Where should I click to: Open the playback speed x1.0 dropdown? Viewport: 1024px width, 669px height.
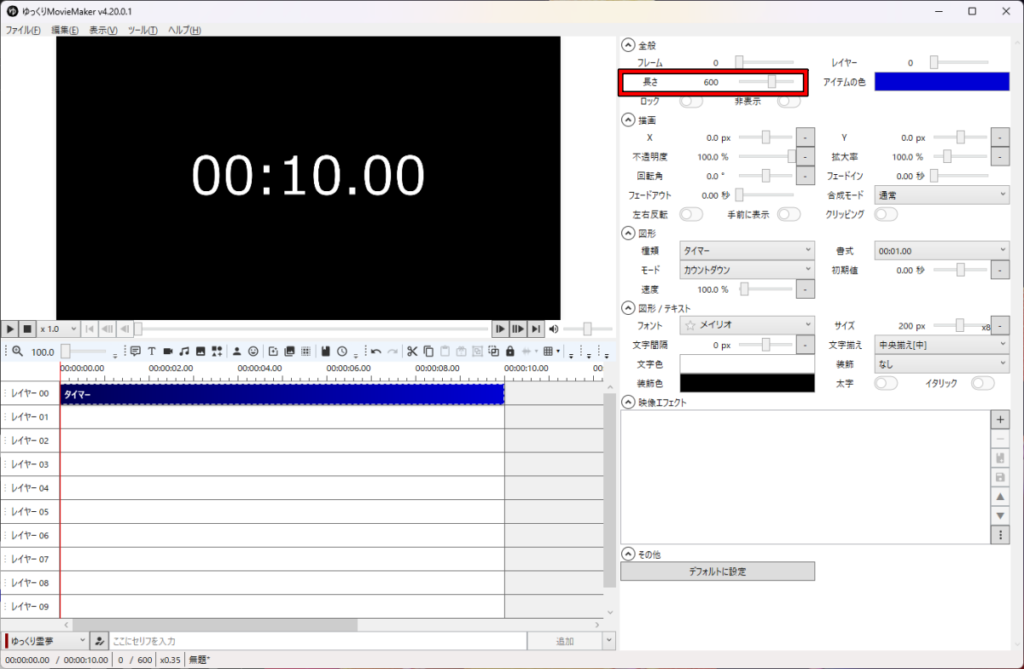point(58,329)
